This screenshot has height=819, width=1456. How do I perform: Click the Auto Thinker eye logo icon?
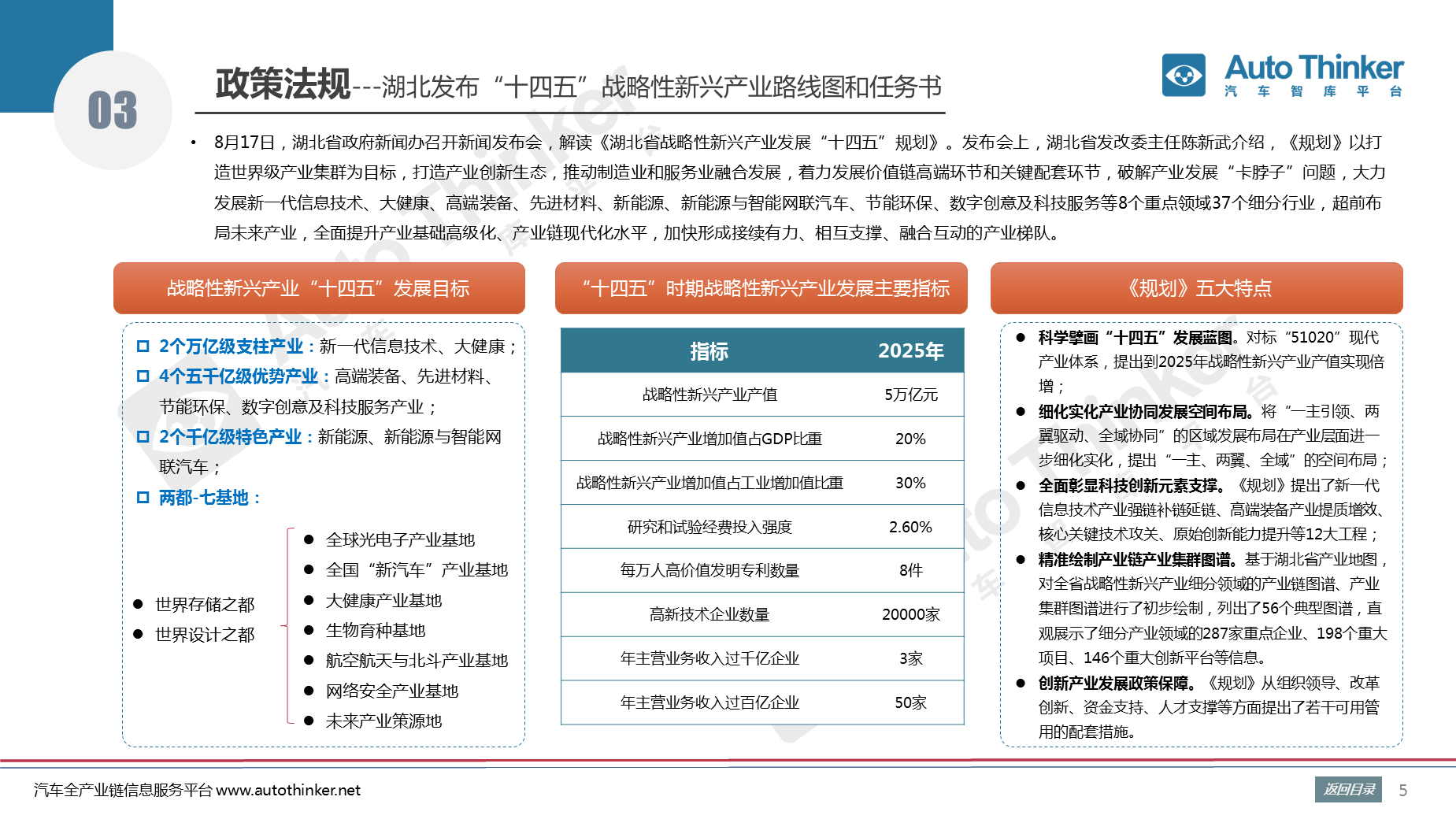tap(1184, 76)
